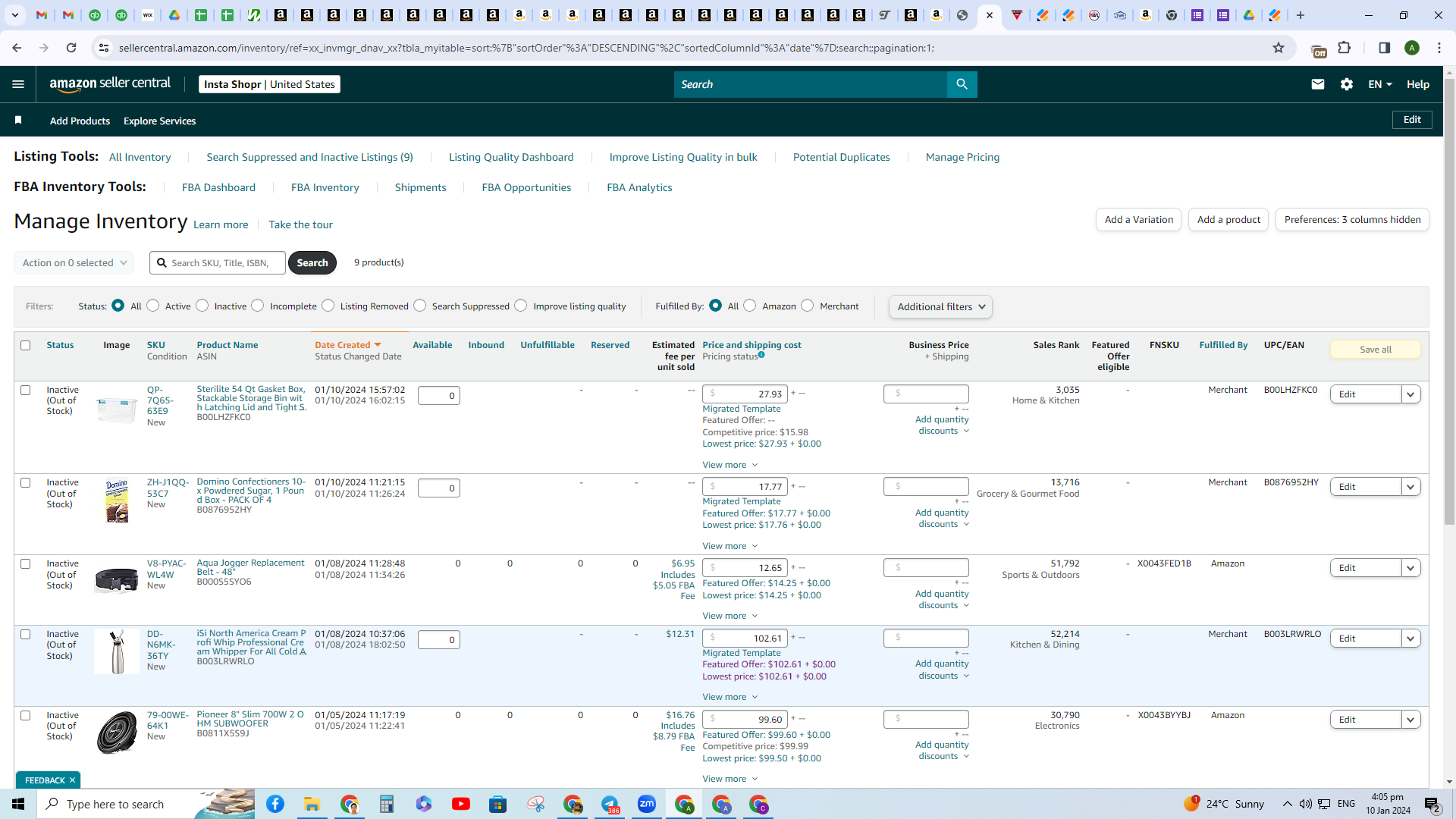Click the magnifier search button in header
Screen dimensions: 1456x819
pos(962,84)
